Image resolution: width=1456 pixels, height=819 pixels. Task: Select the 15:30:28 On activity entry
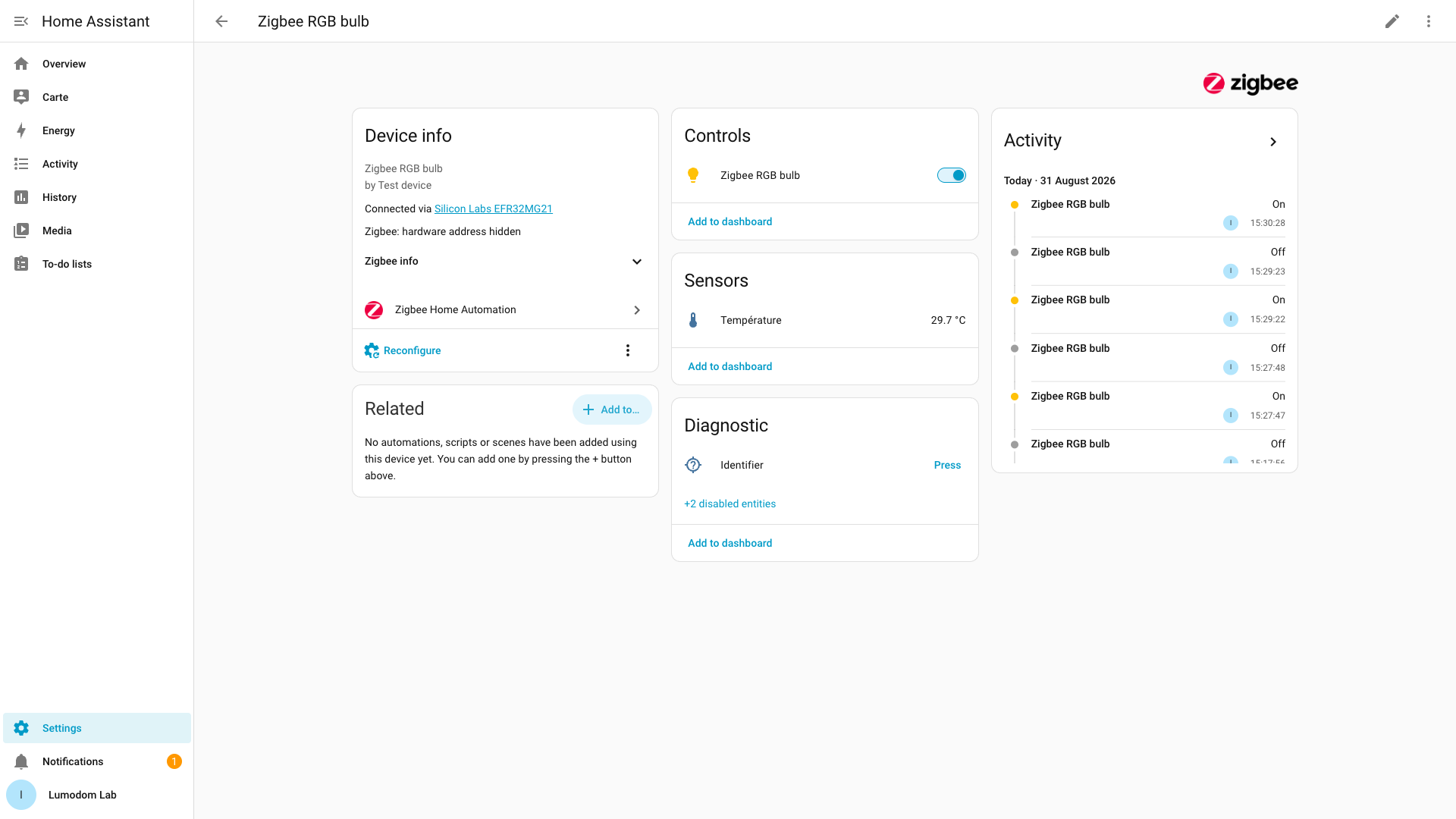pos(1144,213)
